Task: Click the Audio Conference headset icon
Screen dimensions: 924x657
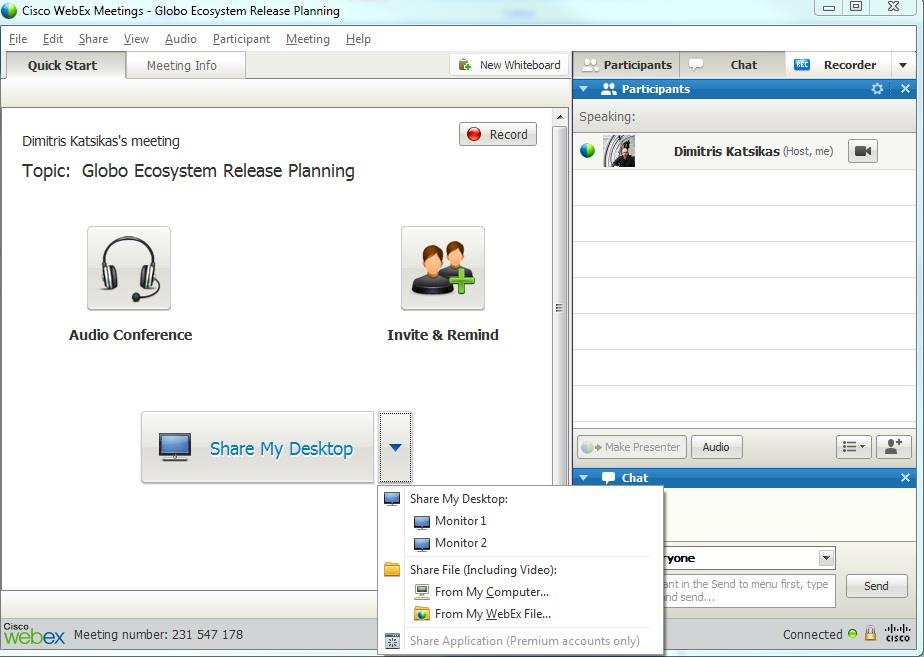Action: [129, 268]
